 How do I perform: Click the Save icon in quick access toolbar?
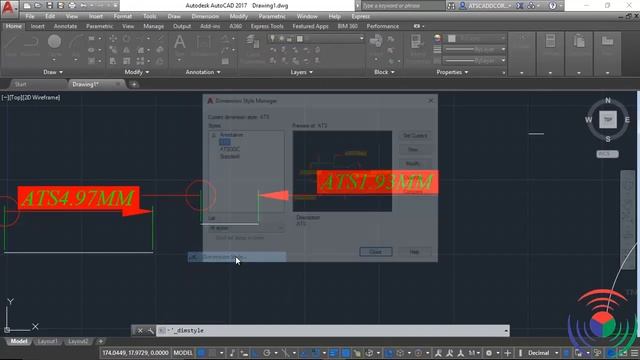click(49, 6)
